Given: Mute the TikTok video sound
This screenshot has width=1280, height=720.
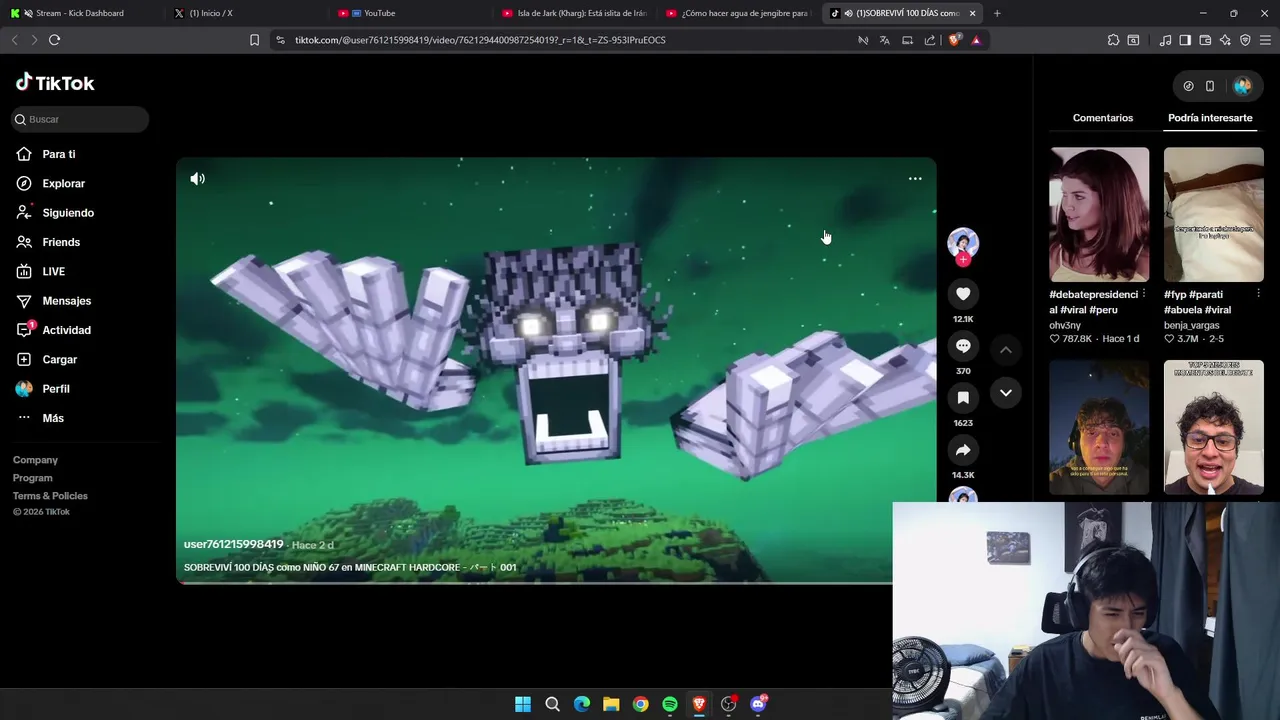Looking at the screenshot, I should (198, 179).
